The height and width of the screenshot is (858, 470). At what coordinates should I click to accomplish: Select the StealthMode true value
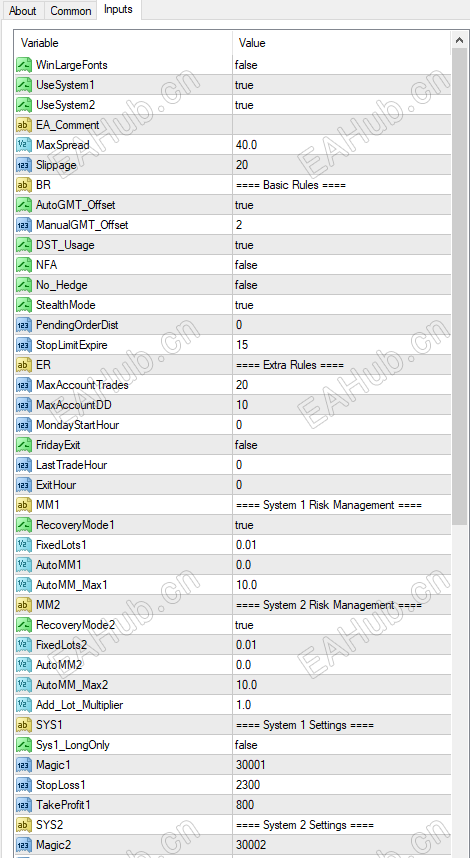tap(244, 305)
